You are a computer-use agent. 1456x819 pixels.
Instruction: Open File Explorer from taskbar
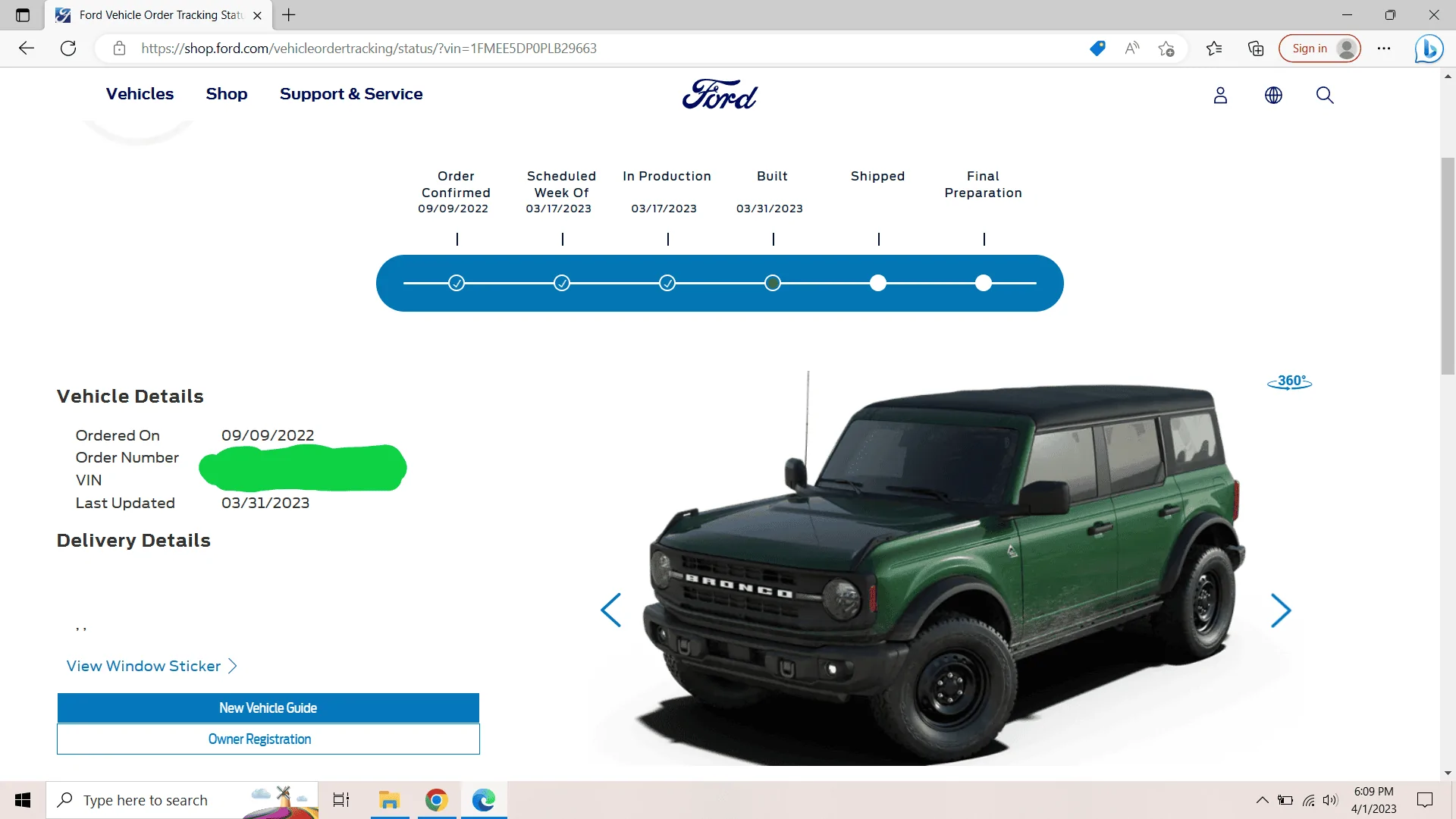(x=390, y=800)
